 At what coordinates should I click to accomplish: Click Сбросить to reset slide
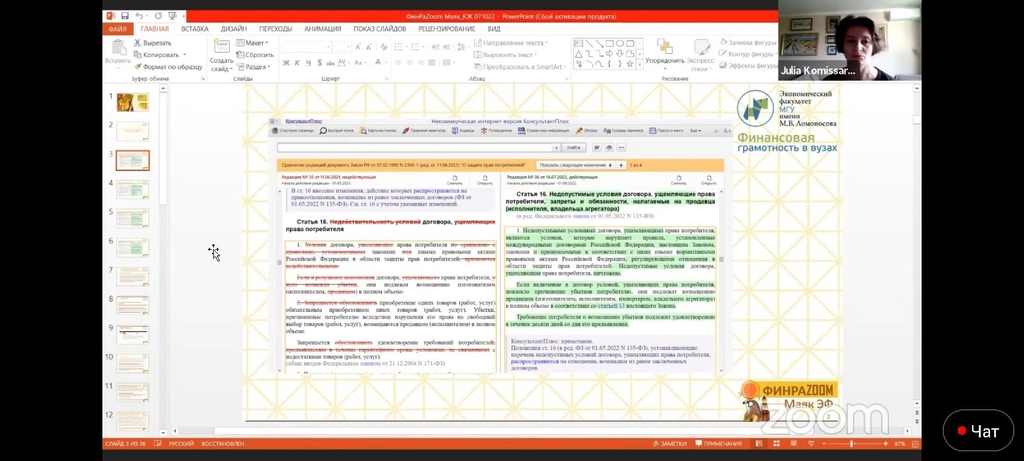pos(255,55)
